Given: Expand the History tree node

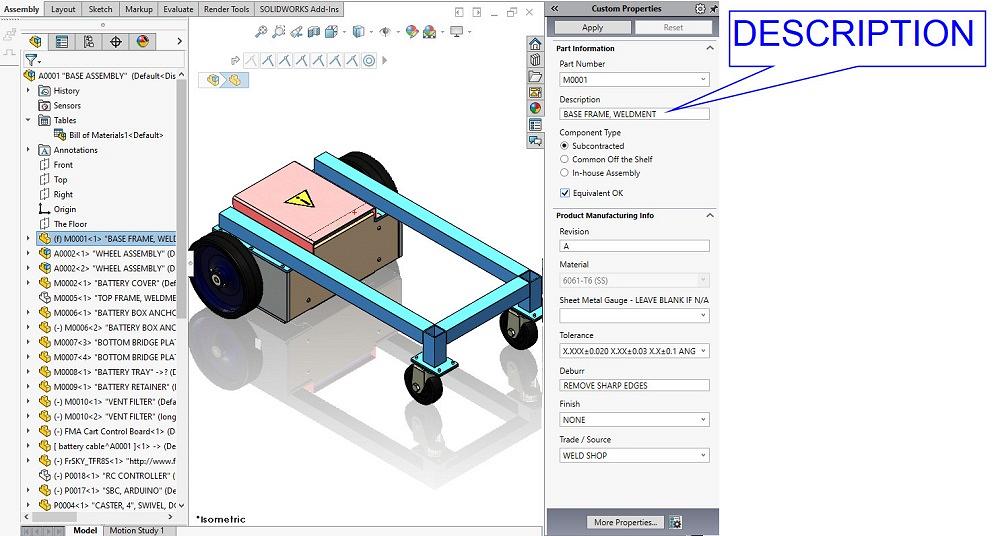Looking at the screenshot, I should pos(28,91).
